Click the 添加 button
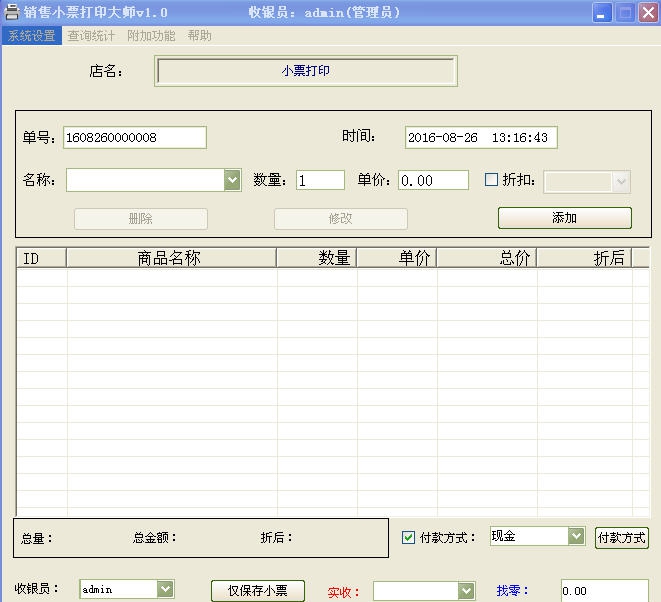This screenshot has height=602, width=661. click(564, 218)
